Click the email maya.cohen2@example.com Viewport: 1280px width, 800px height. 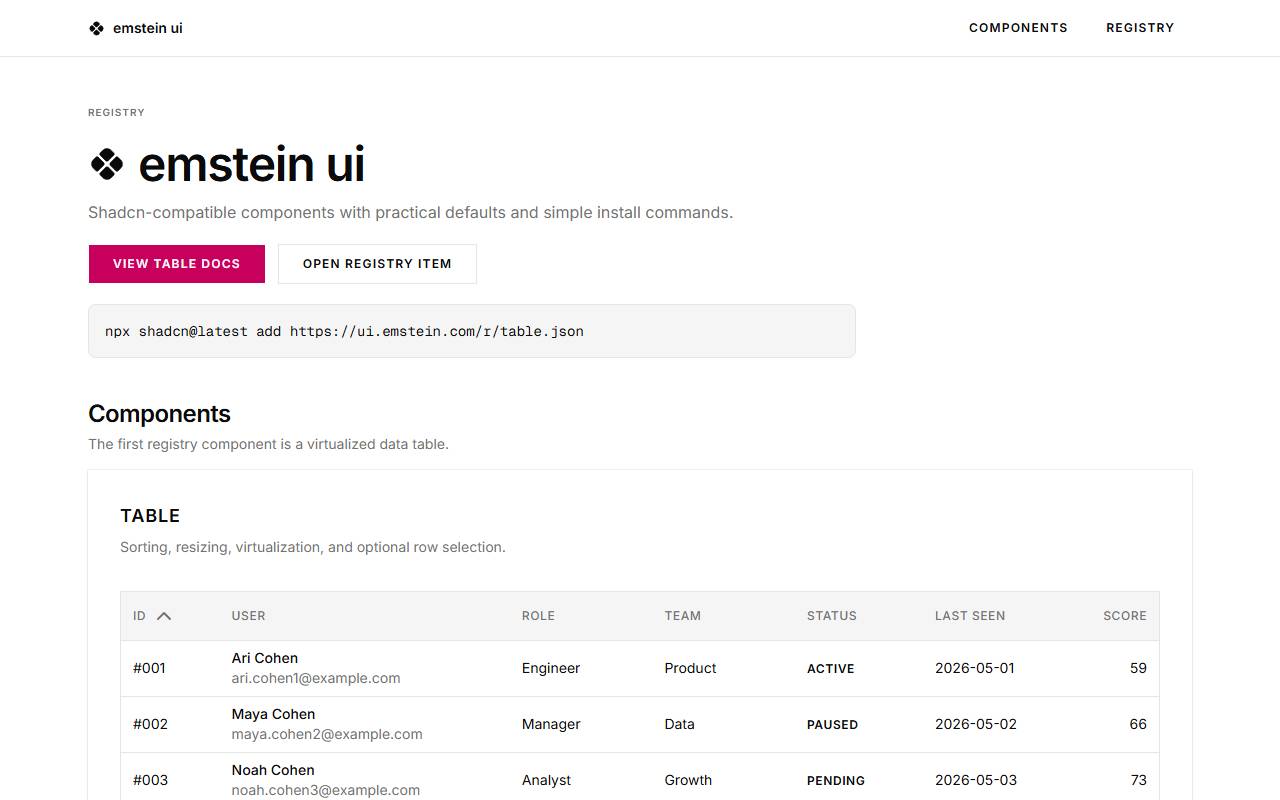coord(327,734)
